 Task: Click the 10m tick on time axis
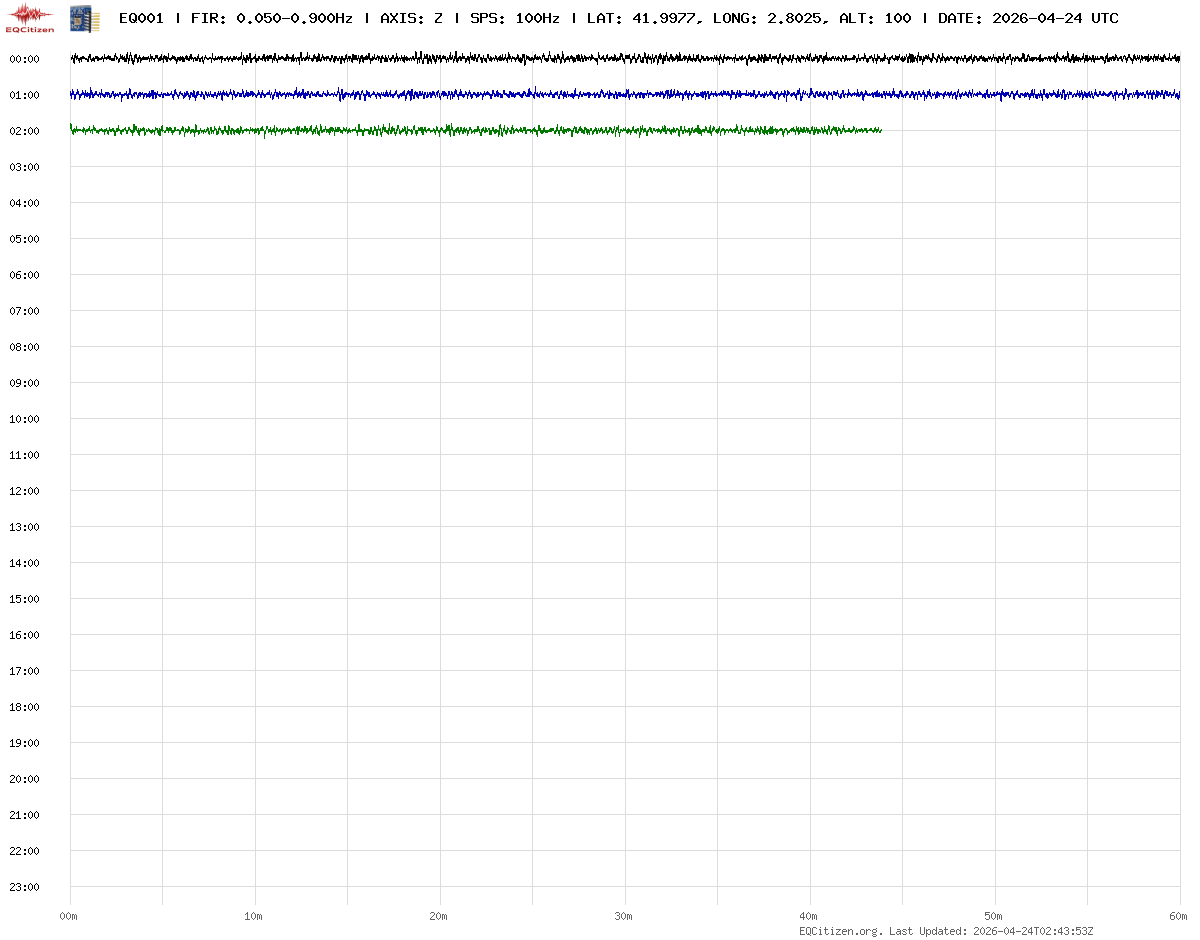pyautogui.click(x=254, y=916)
